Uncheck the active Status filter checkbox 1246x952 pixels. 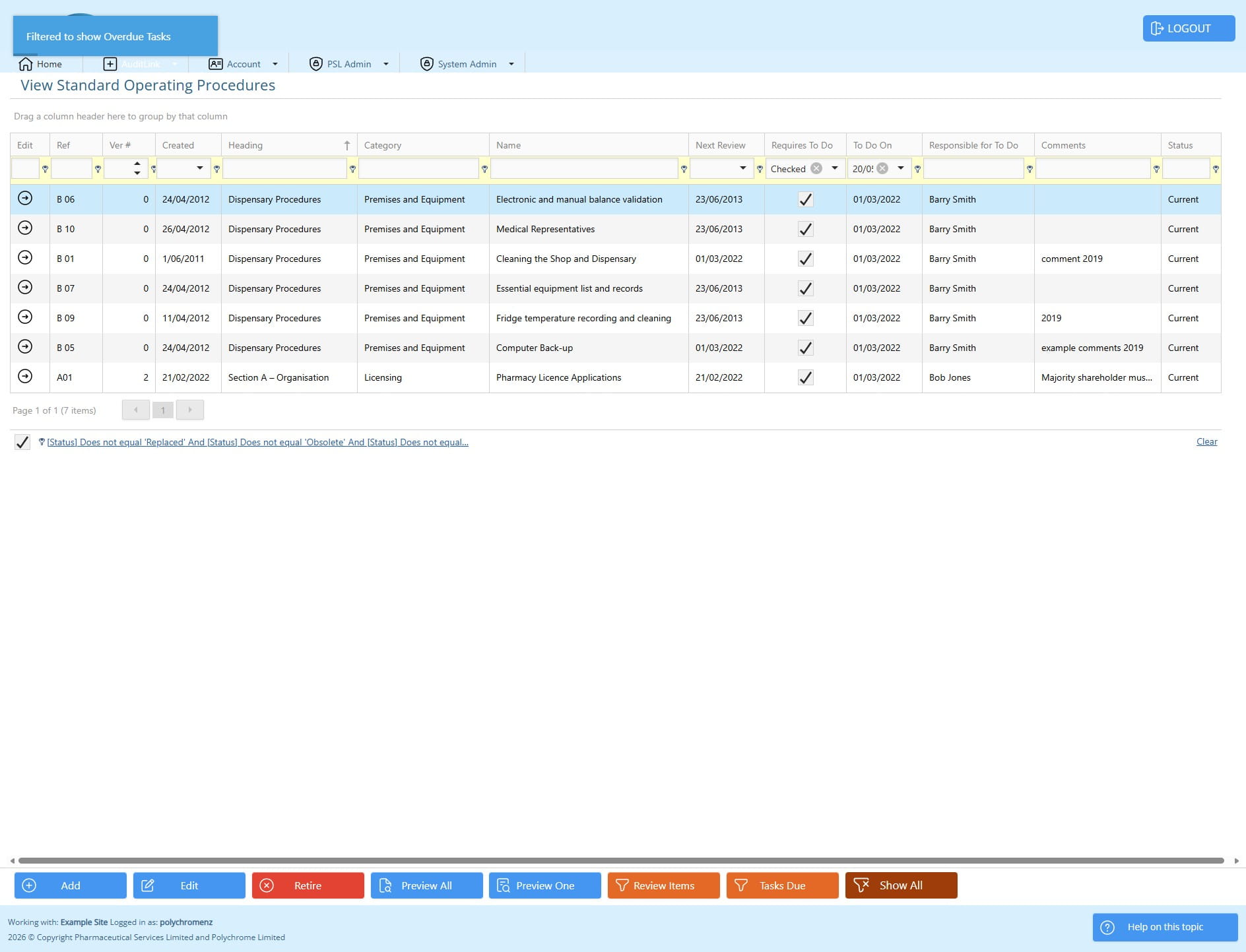coord(22,442)
